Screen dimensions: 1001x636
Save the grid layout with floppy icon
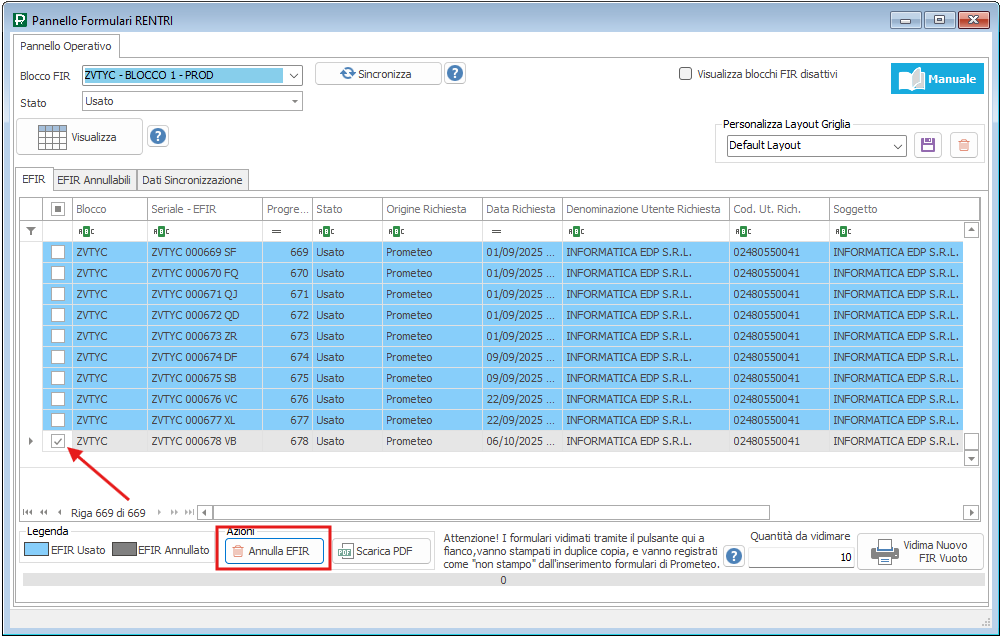point(928,145)
